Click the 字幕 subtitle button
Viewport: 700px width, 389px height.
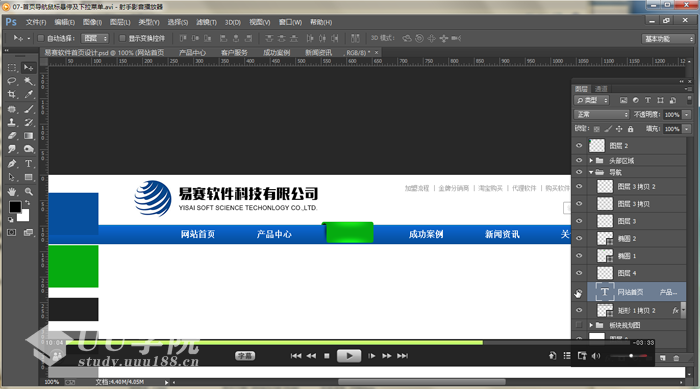tap(245, 356)
